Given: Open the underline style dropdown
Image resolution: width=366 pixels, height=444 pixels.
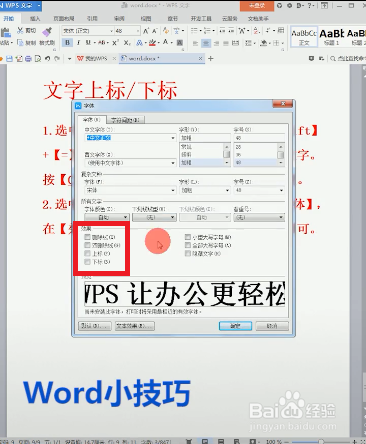Looking at the screenshot, I should pyautogui.click(x=154, y=218).
